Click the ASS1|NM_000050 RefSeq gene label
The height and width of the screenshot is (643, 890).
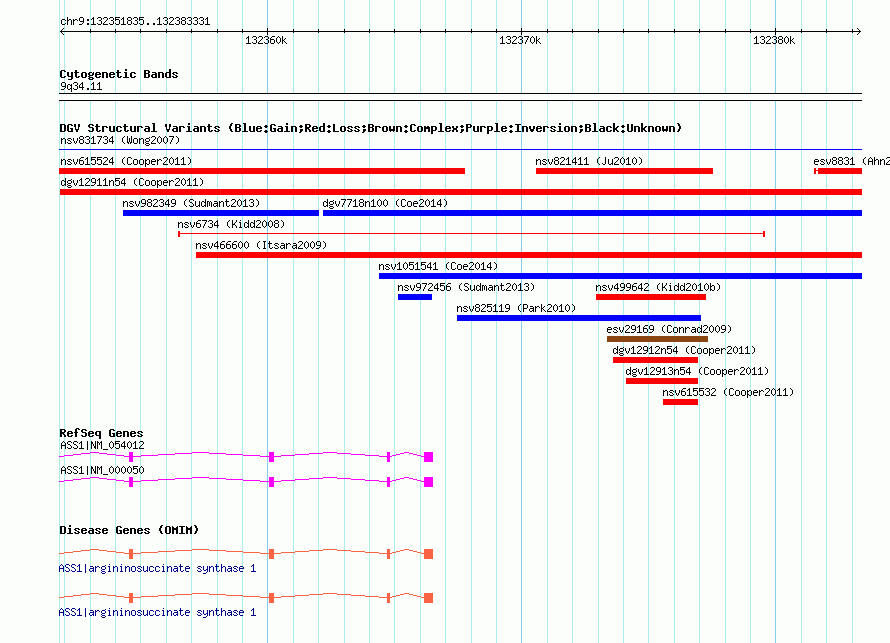pos(102,470)
